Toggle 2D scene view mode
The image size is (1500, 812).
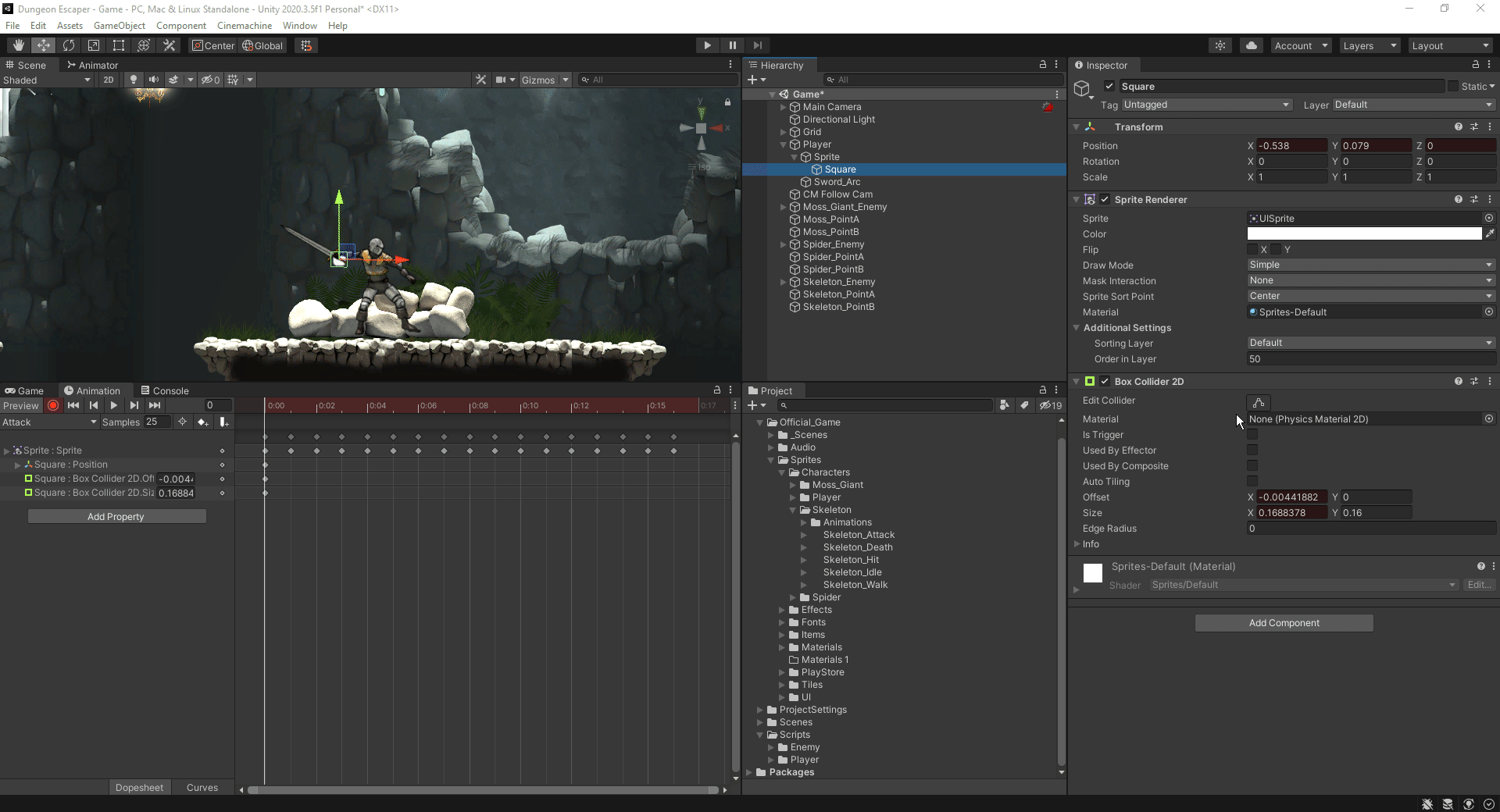109,80
